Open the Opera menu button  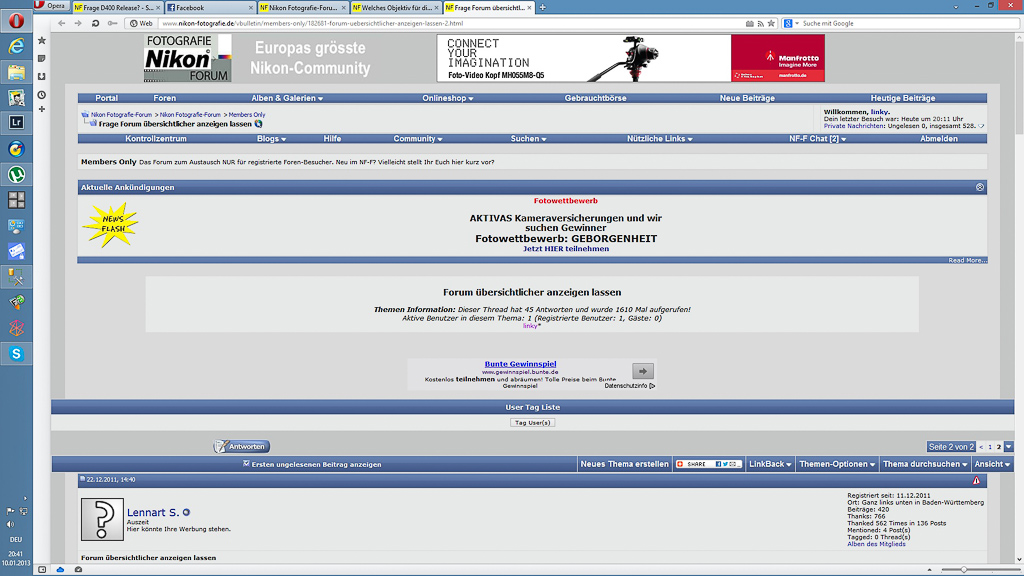click(50, 6)
